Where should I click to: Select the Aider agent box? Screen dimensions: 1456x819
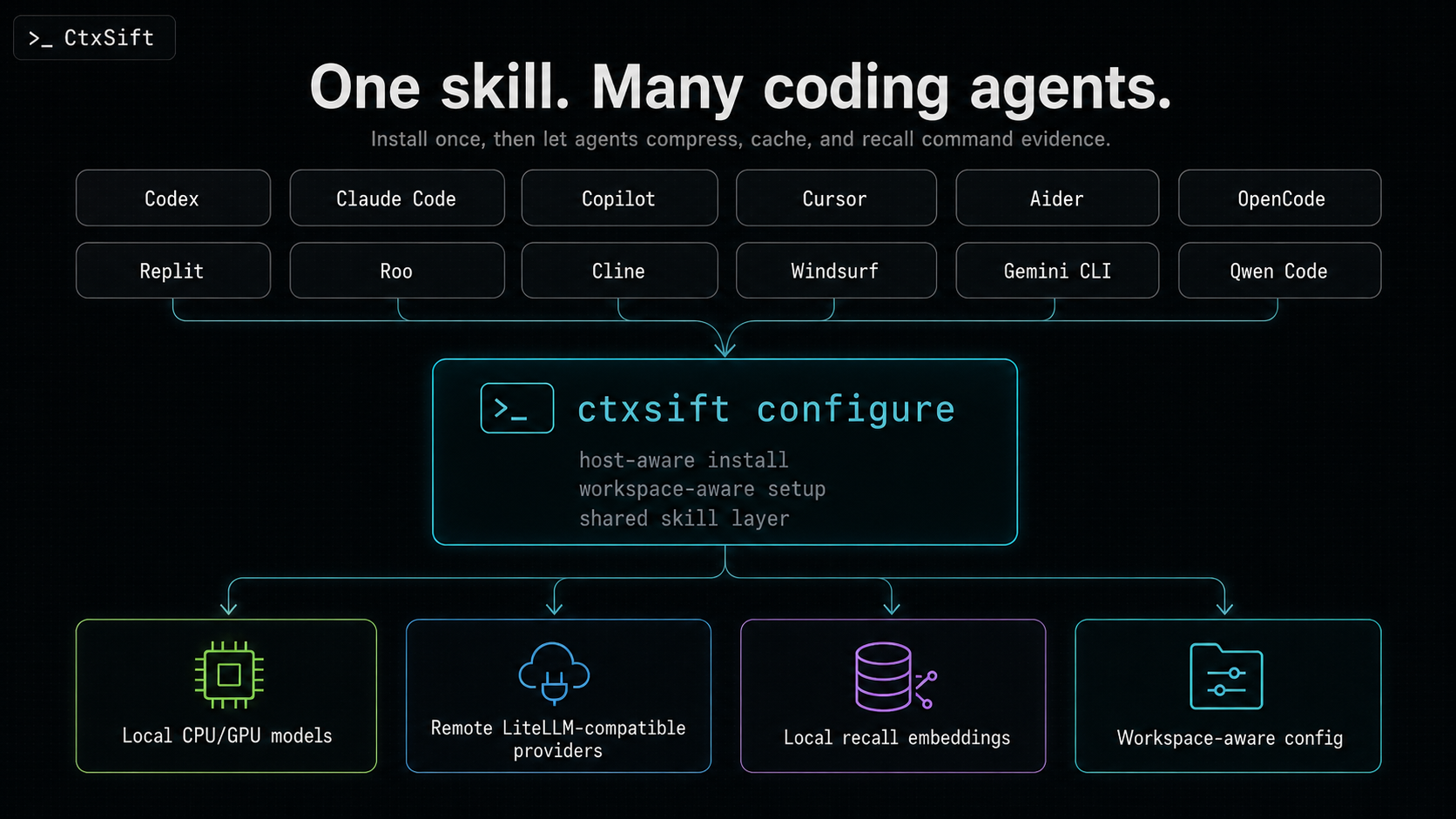1057,198
